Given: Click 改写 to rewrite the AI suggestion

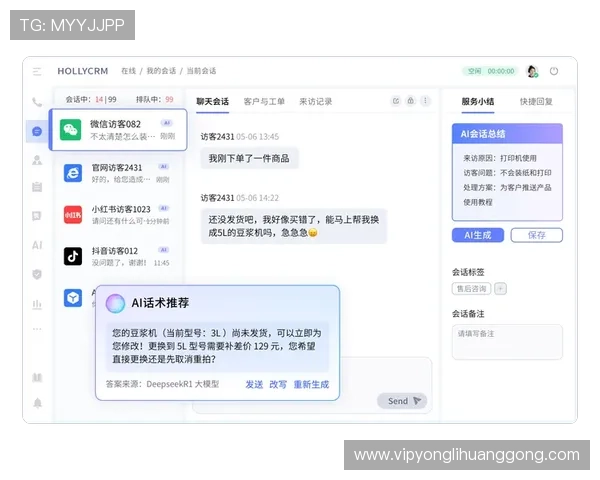Looking at the screenshot, I should tap(278, 384).
